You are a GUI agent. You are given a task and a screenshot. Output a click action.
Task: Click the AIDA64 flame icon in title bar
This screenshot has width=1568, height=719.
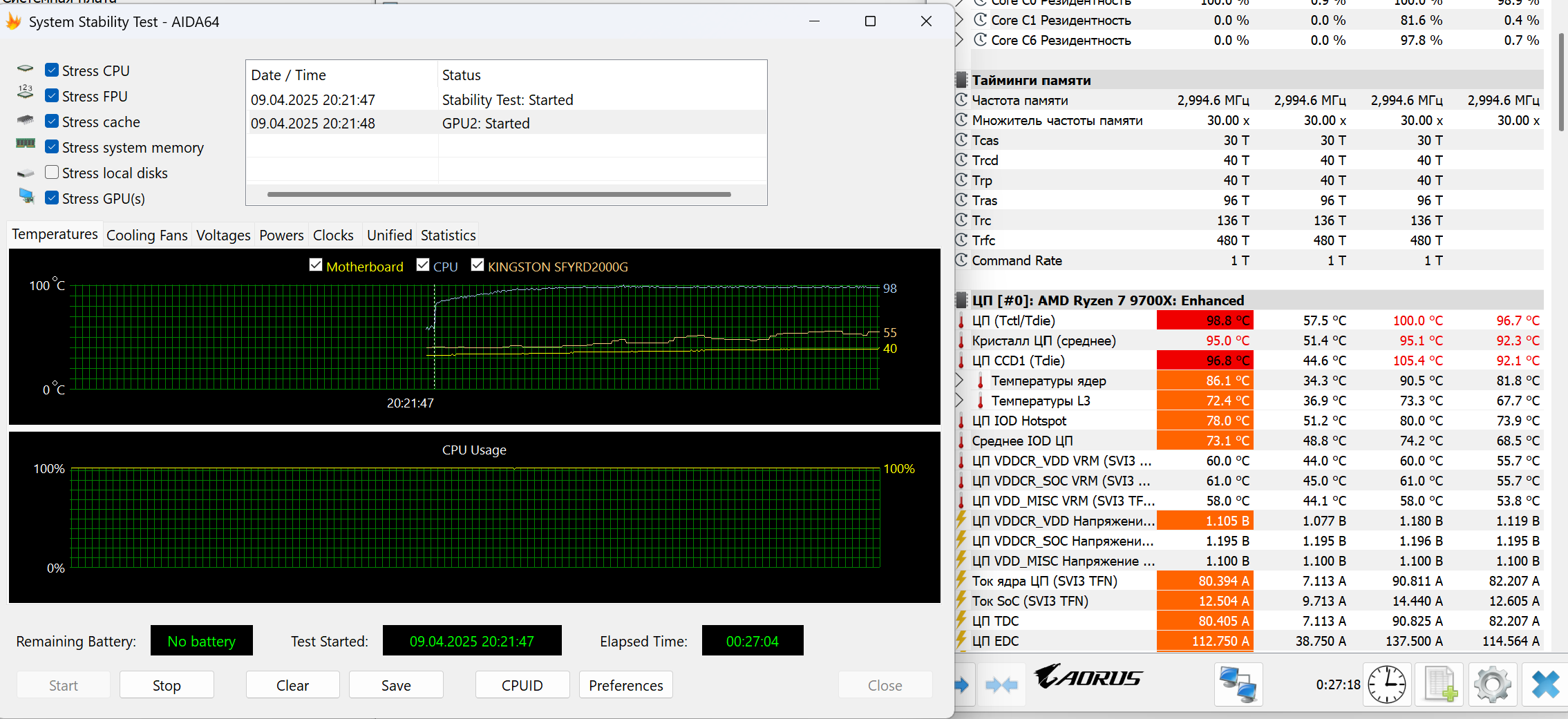coord(13,21)
